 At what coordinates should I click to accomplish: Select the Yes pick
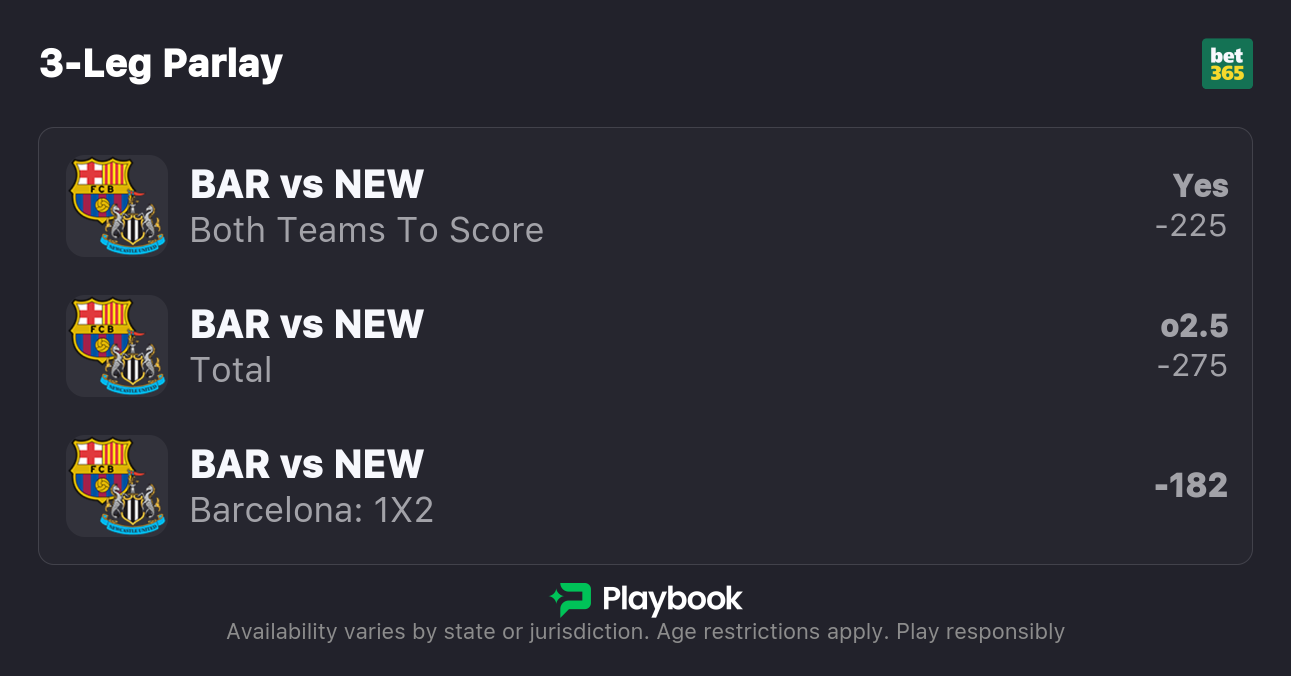click(x=1200, y=186)
